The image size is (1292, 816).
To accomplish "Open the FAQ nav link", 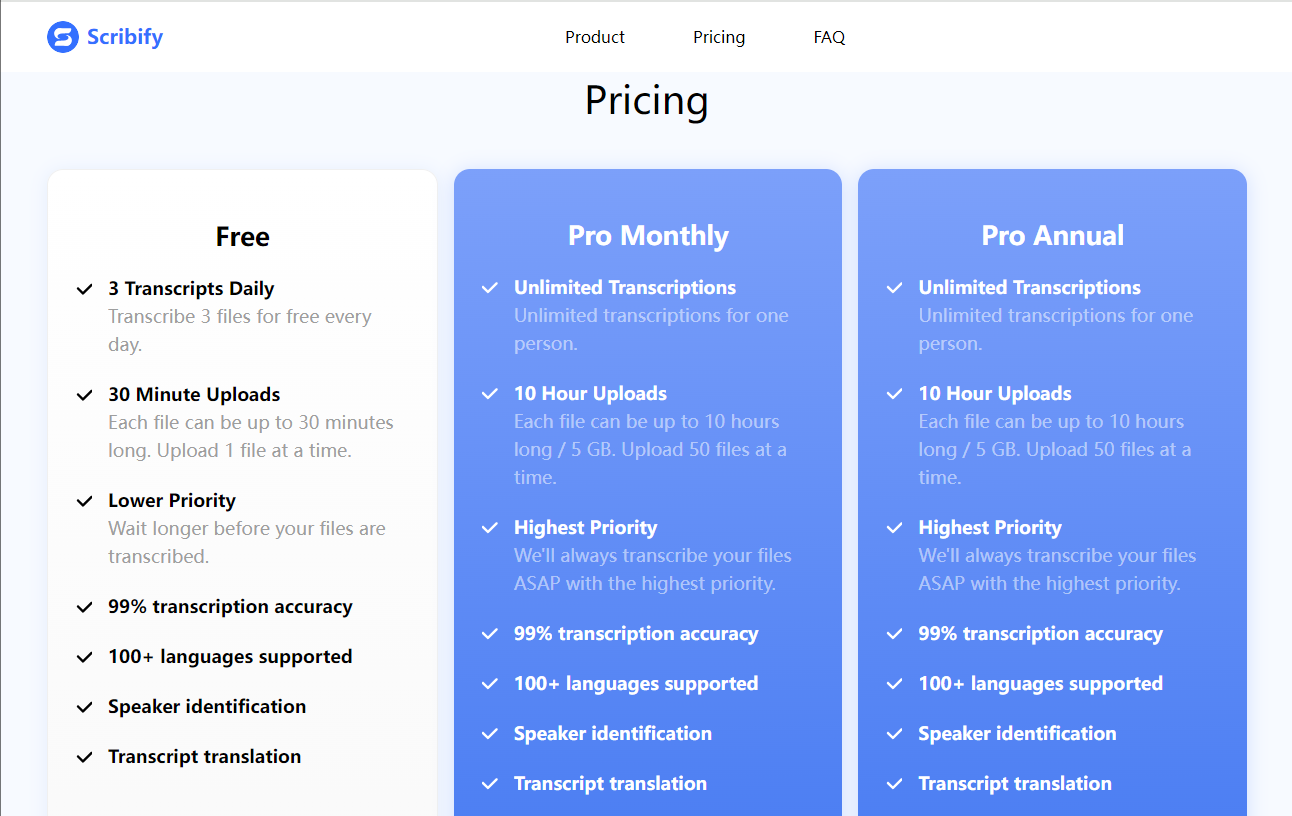I will pyautogui.click(x=829, y=37).
